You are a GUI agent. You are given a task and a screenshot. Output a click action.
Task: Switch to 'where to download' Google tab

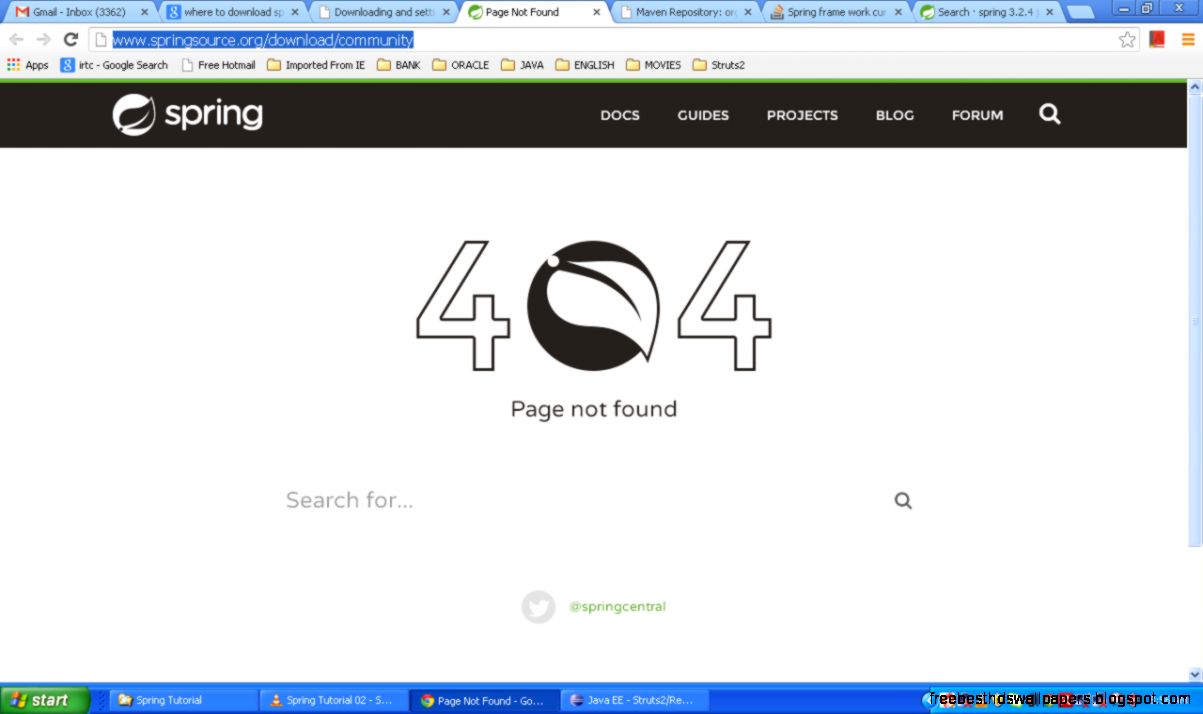(x=232, y=12)
